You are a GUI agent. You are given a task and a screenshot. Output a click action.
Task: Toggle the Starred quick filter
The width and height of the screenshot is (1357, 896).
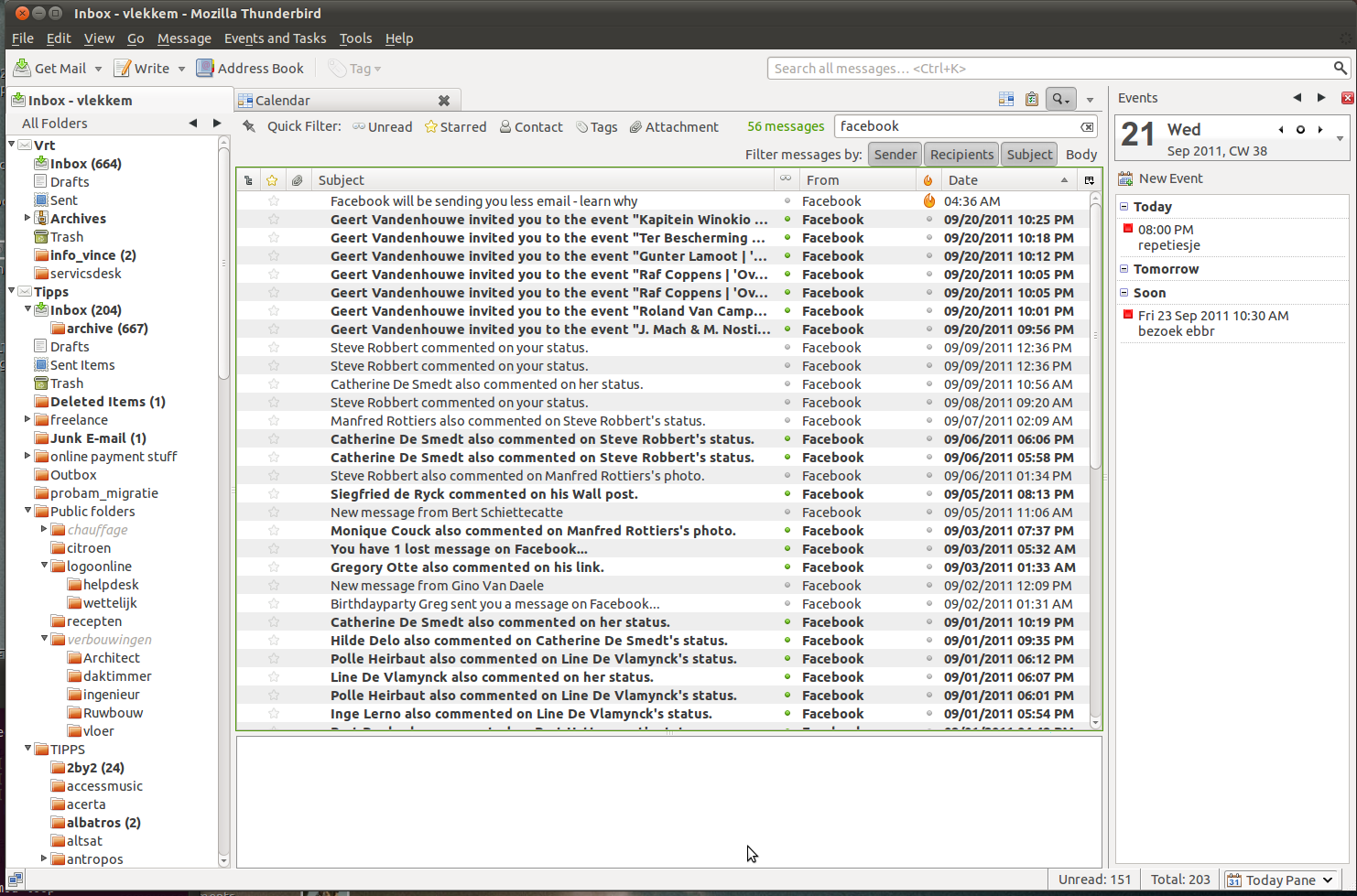point(456,127)
